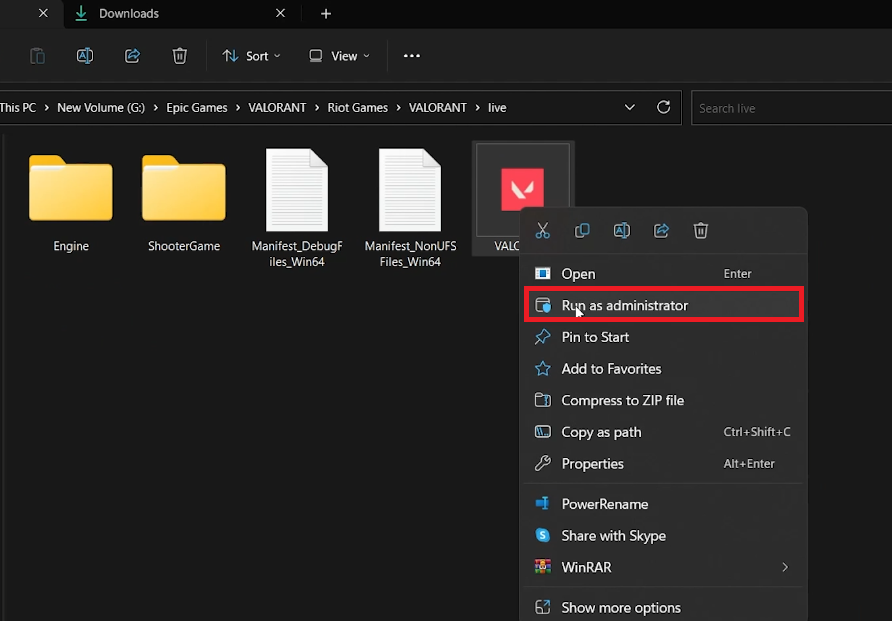The image size is (892, 621).
Task: Click the Share icon in context menu
Action: click(x=661, y=231)
